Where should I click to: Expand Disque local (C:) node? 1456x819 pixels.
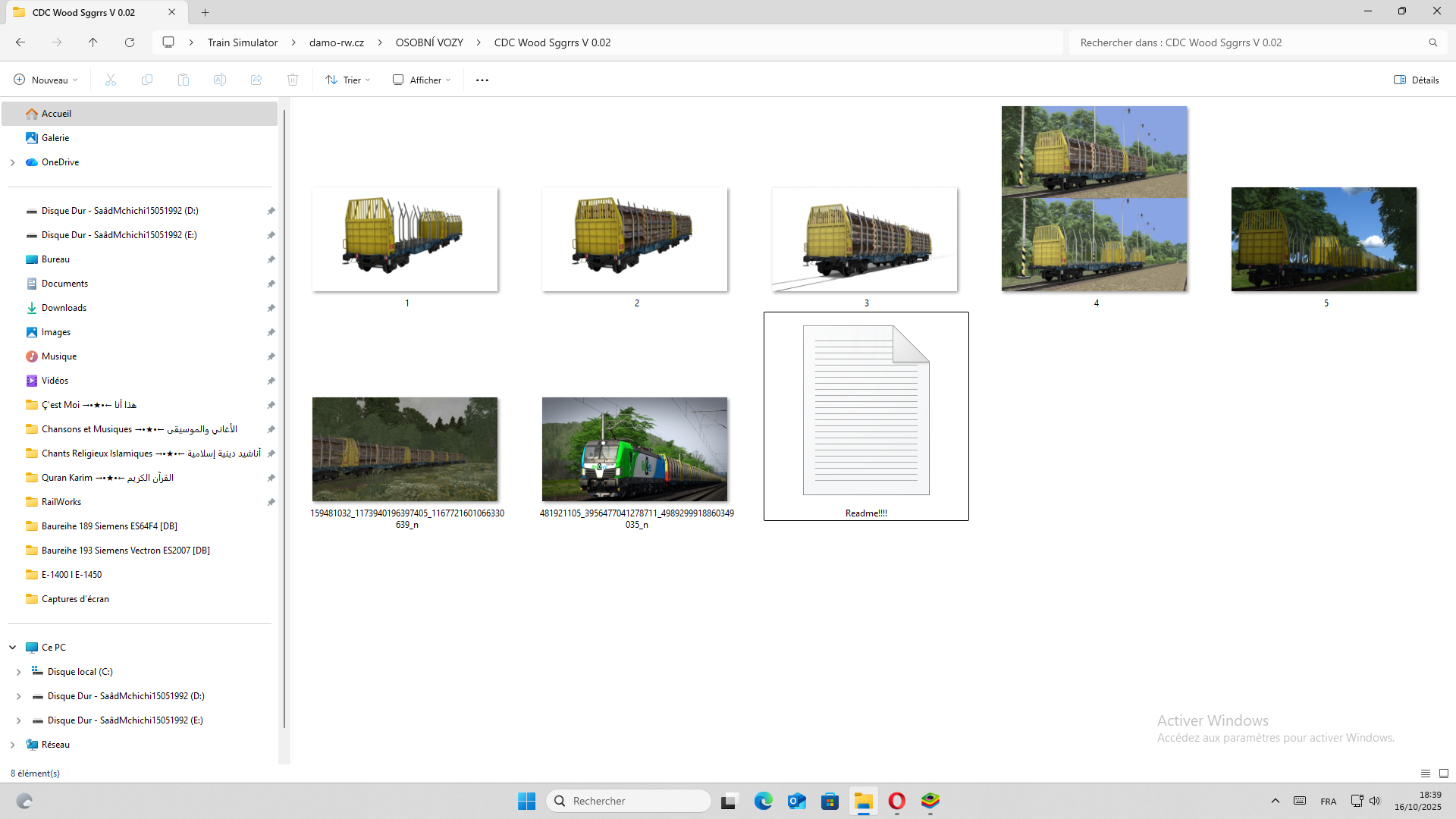(x=19, y=672)
